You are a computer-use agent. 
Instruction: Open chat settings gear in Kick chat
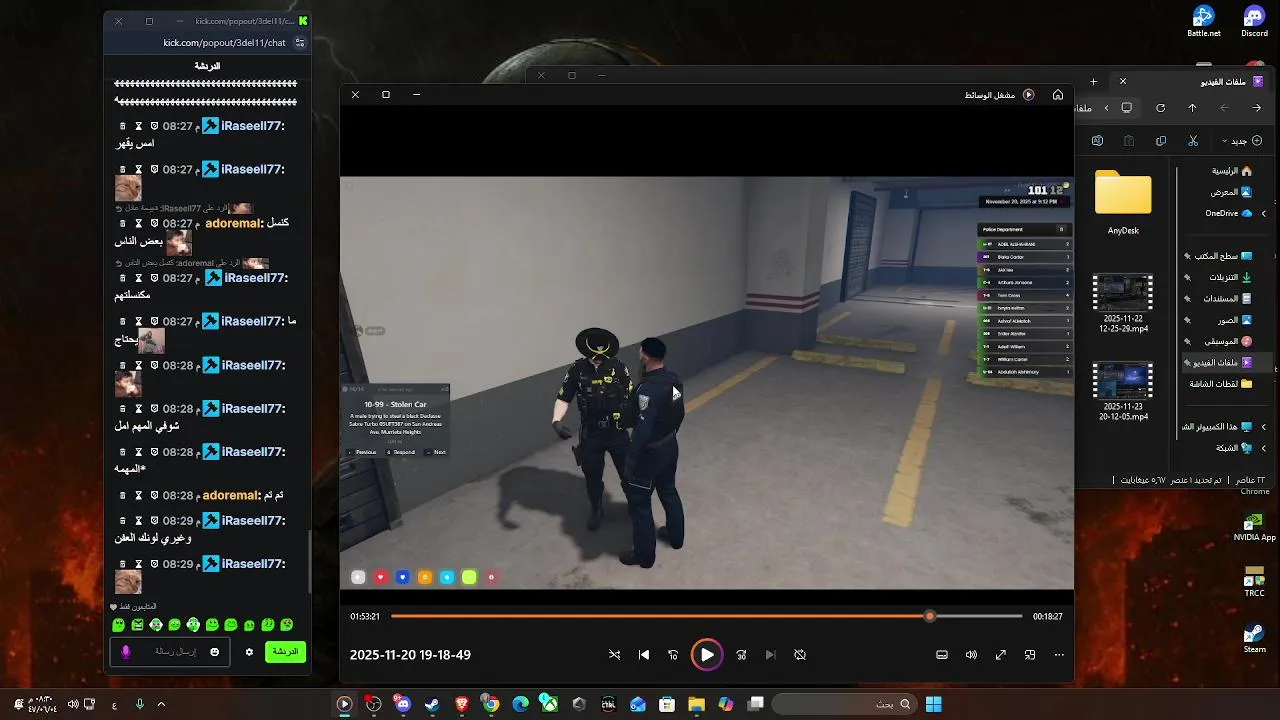[x=249, y=652]
